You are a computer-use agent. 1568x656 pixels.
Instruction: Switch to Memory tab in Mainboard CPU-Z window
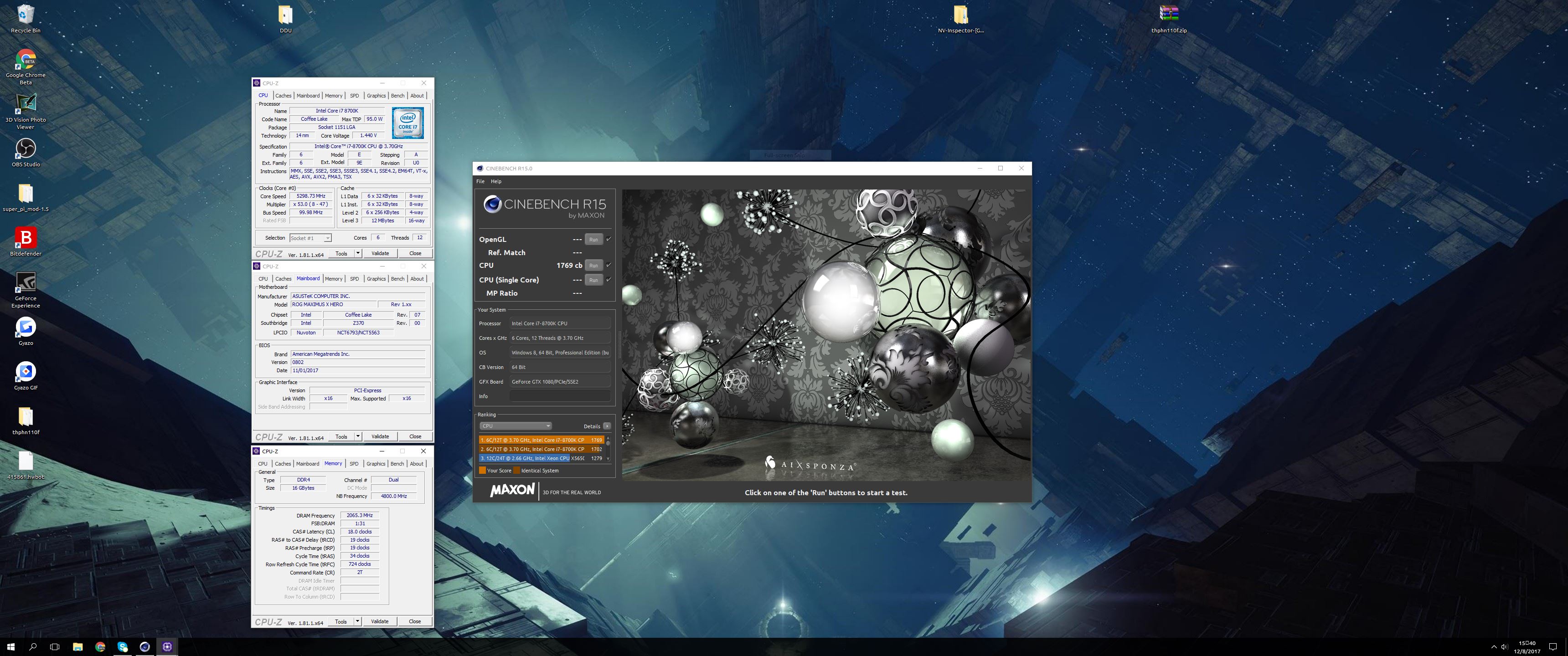tap(334, 279)
